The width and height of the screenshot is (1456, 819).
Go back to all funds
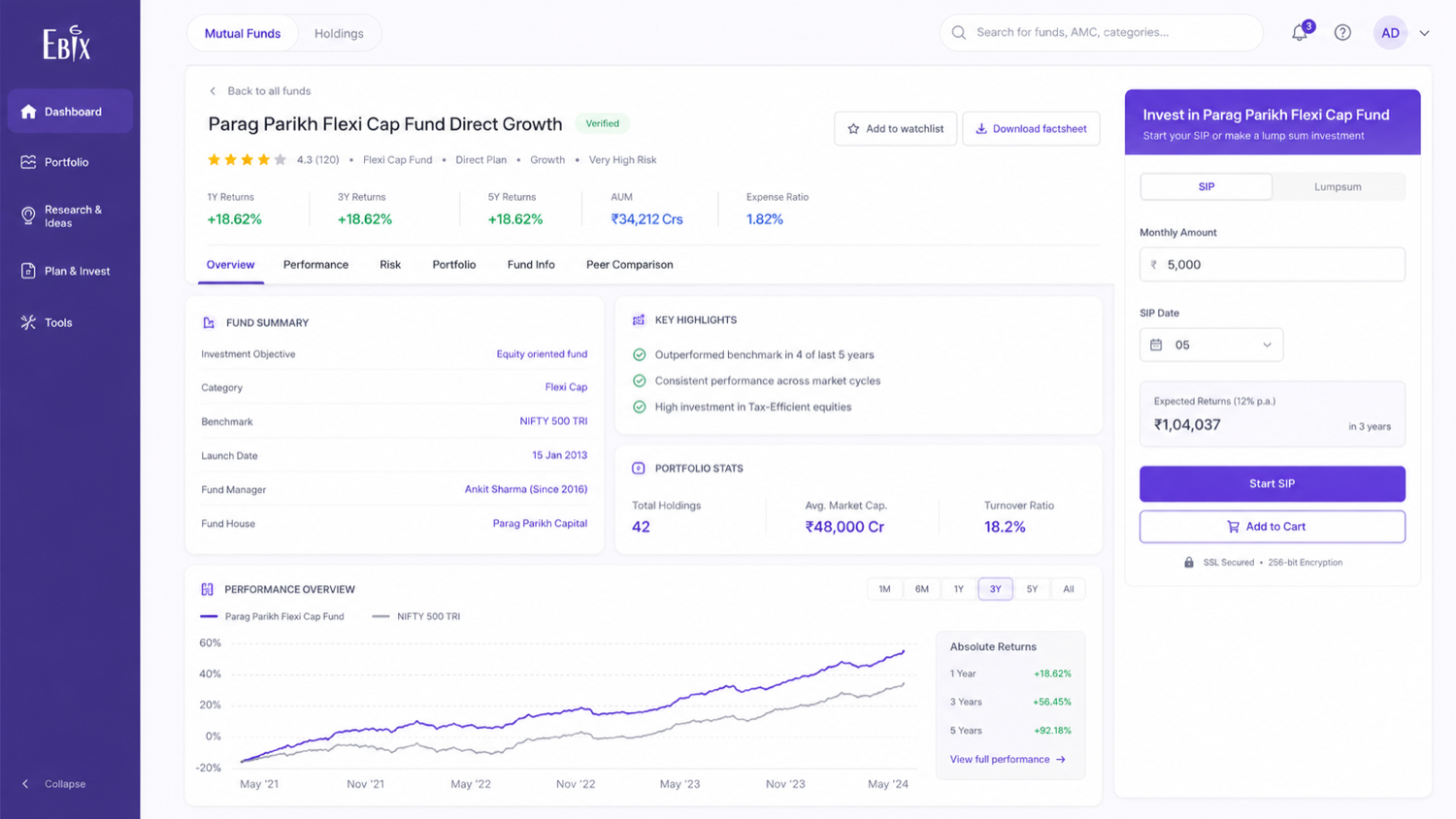[260, 91]
